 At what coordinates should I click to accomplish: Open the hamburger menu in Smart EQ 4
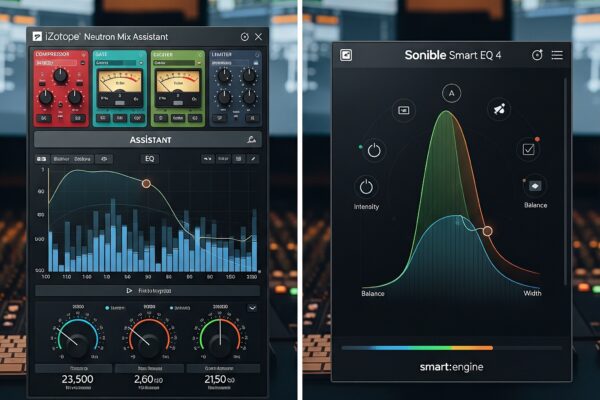pos(557,55)
